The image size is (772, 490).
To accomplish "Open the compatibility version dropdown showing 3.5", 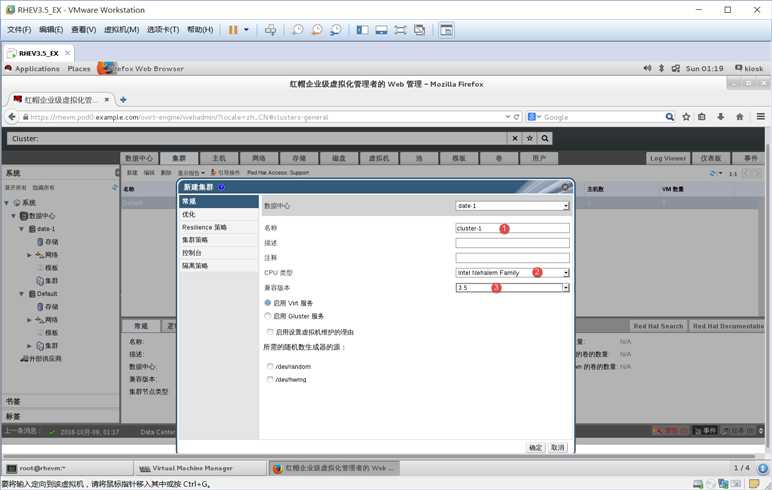I will [513, 288].
